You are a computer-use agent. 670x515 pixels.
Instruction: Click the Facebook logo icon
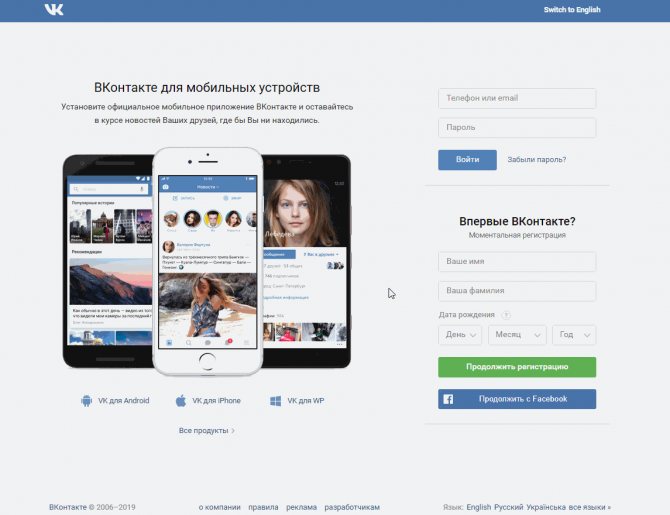448,399
